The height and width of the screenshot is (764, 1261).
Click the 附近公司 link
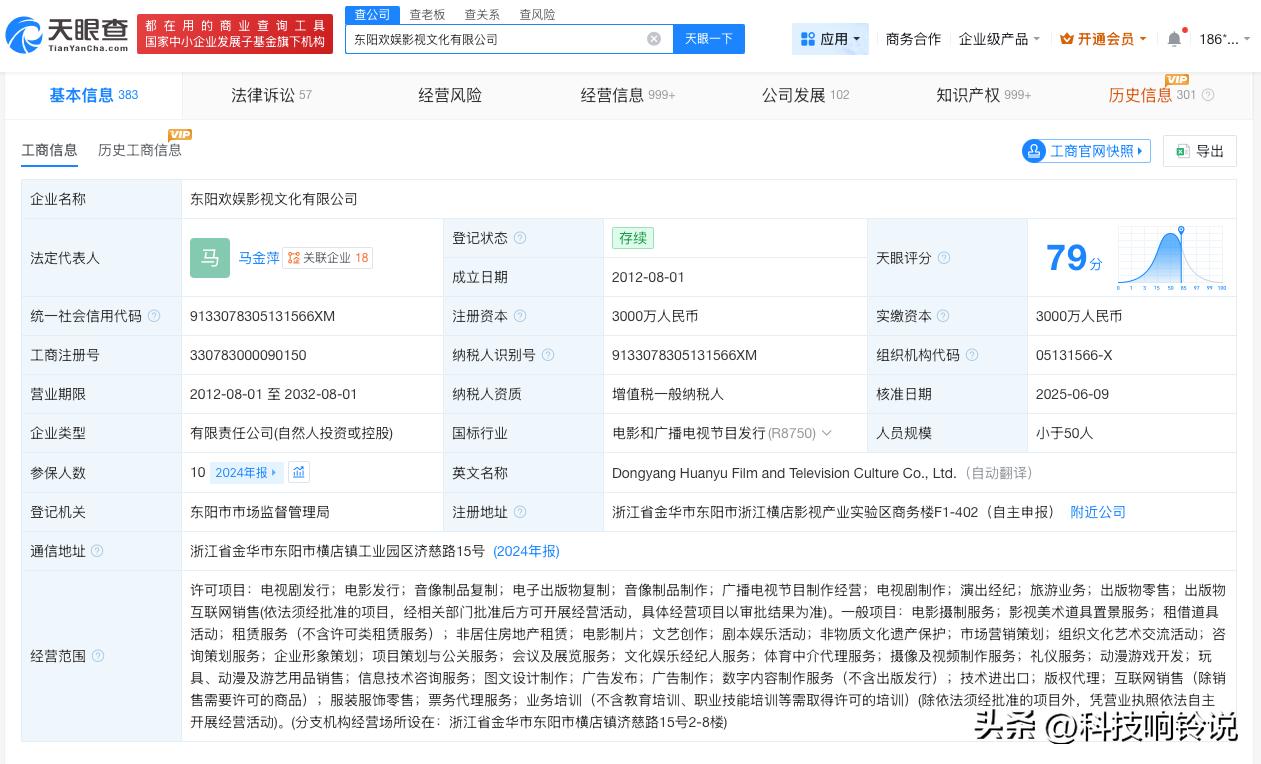pos(1098,512)
